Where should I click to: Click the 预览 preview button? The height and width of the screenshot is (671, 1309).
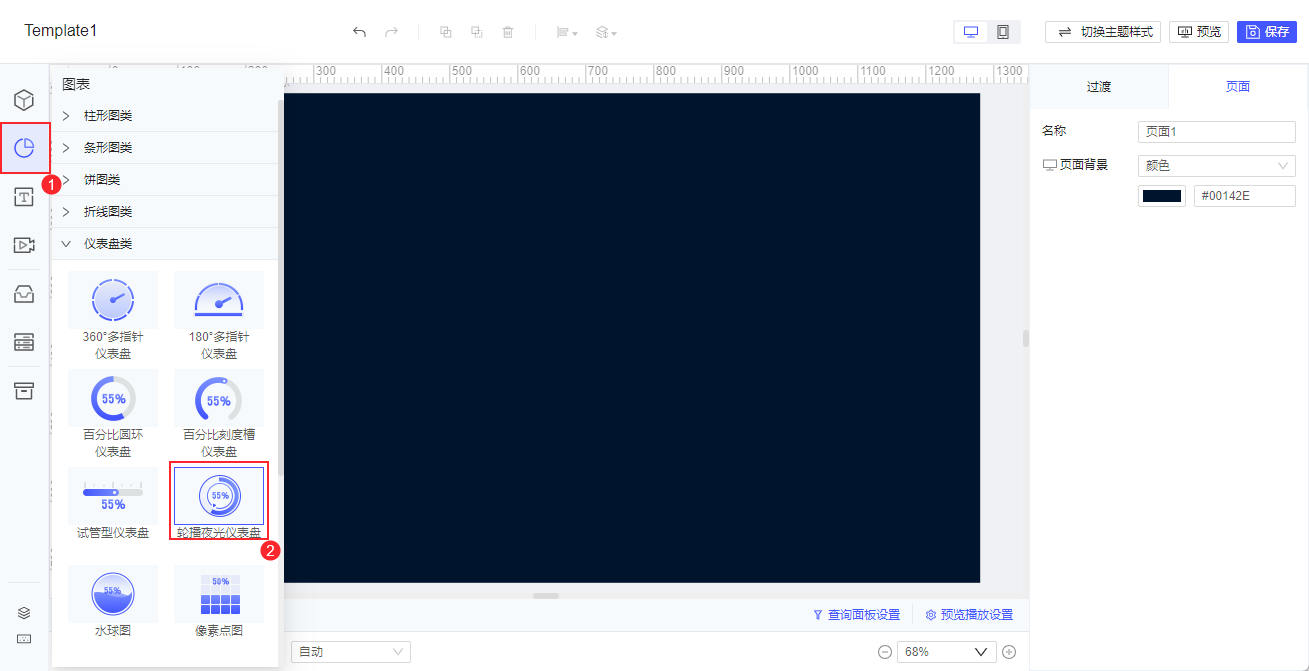tap(1199, 32)
